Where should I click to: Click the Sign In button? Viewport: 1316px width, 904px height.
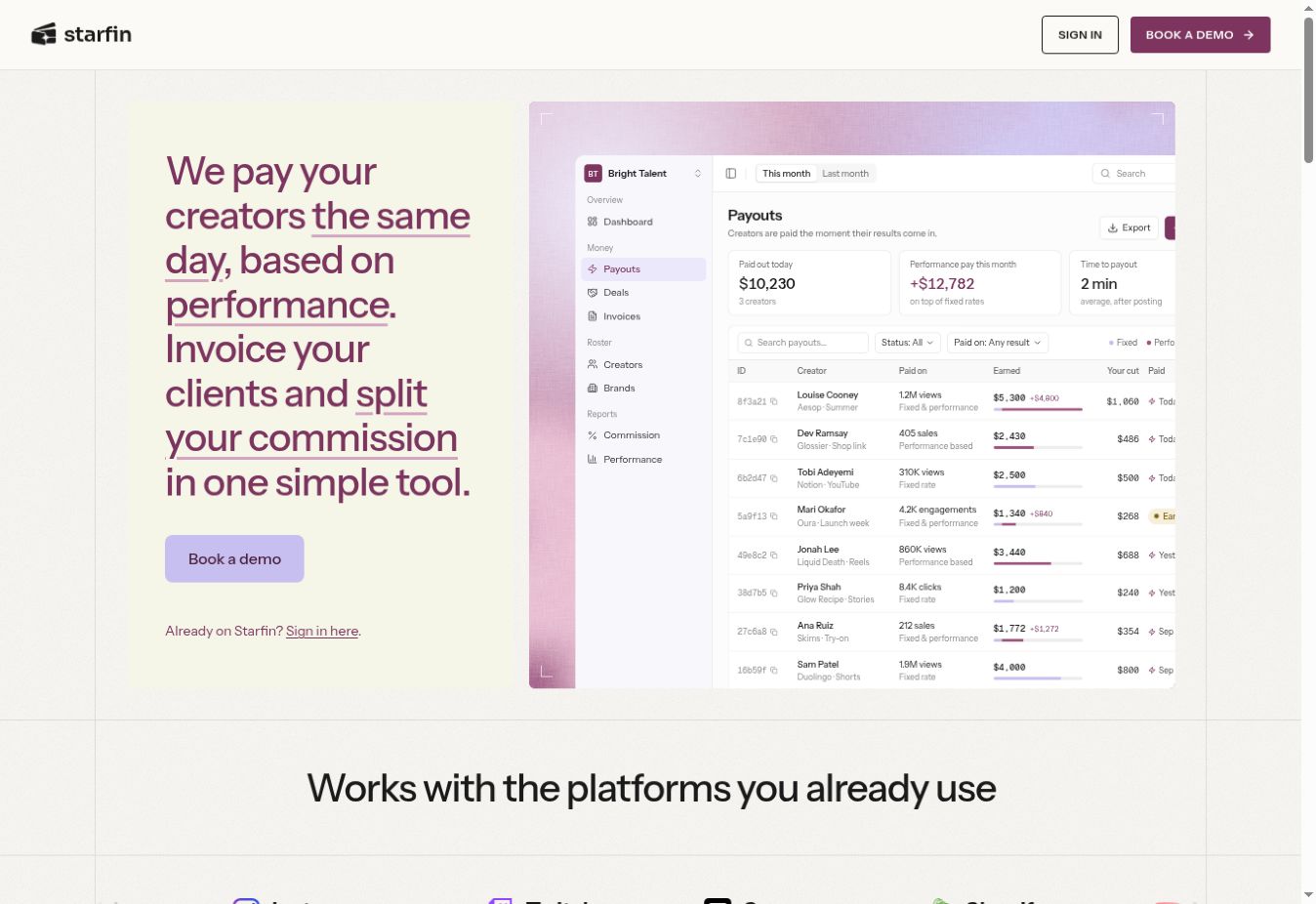[1080, 35]
